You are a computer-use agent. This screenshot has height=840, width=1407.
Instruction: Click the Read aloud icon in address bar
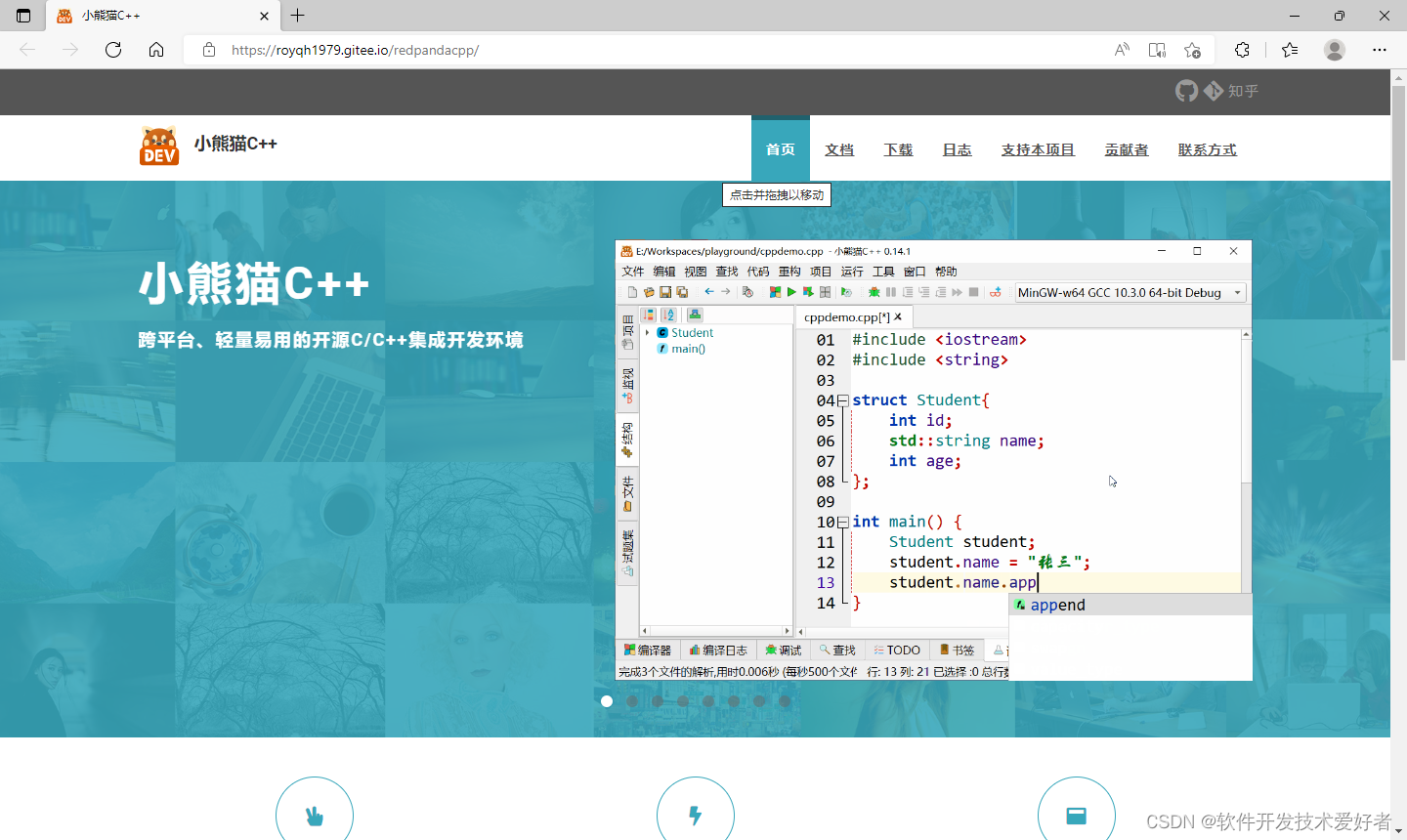tap(1122, 50)
